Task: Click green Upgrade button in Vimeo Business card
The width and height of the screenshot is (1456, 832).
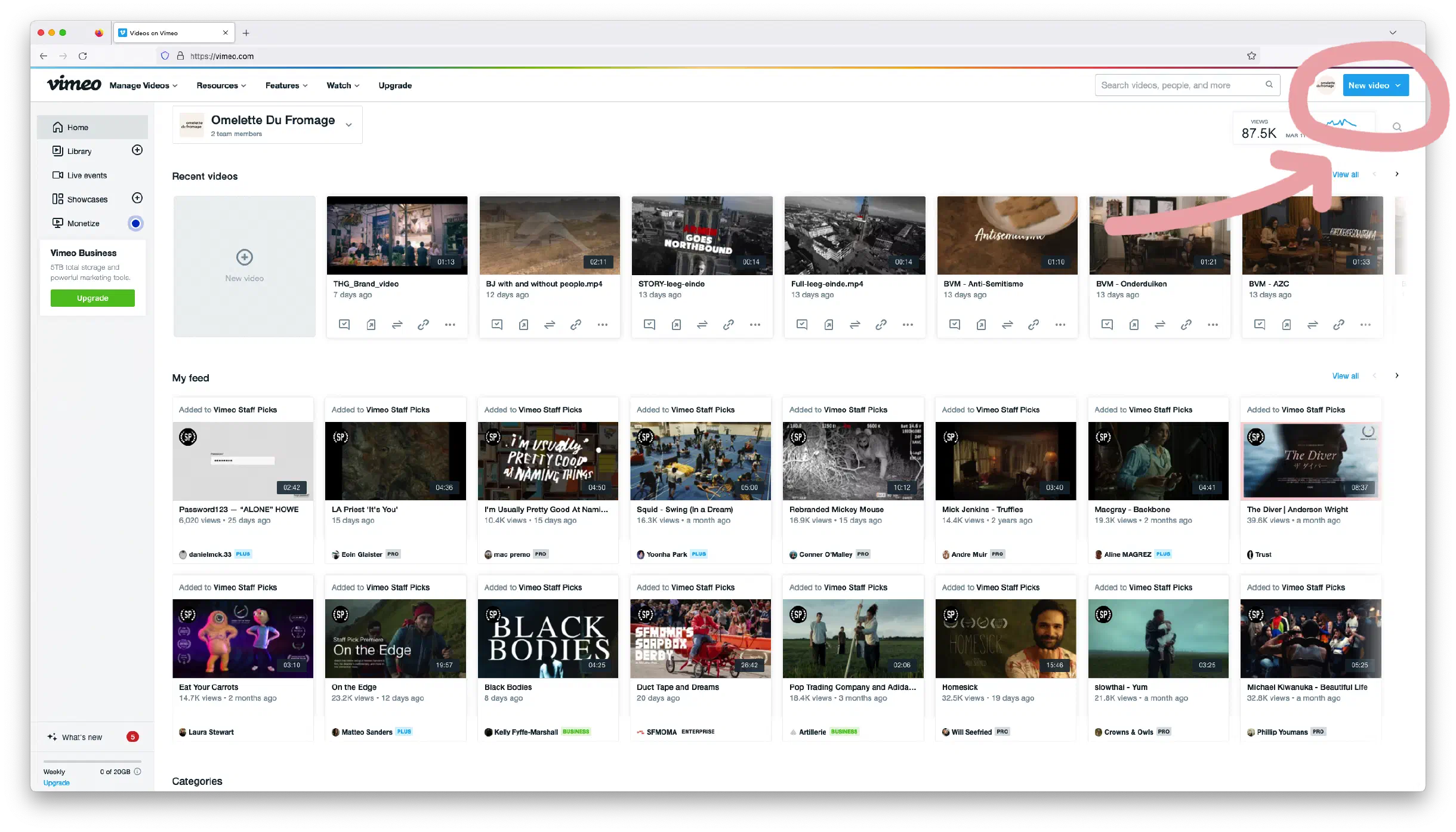Action: pyautogui.click(x=92, y=298)
